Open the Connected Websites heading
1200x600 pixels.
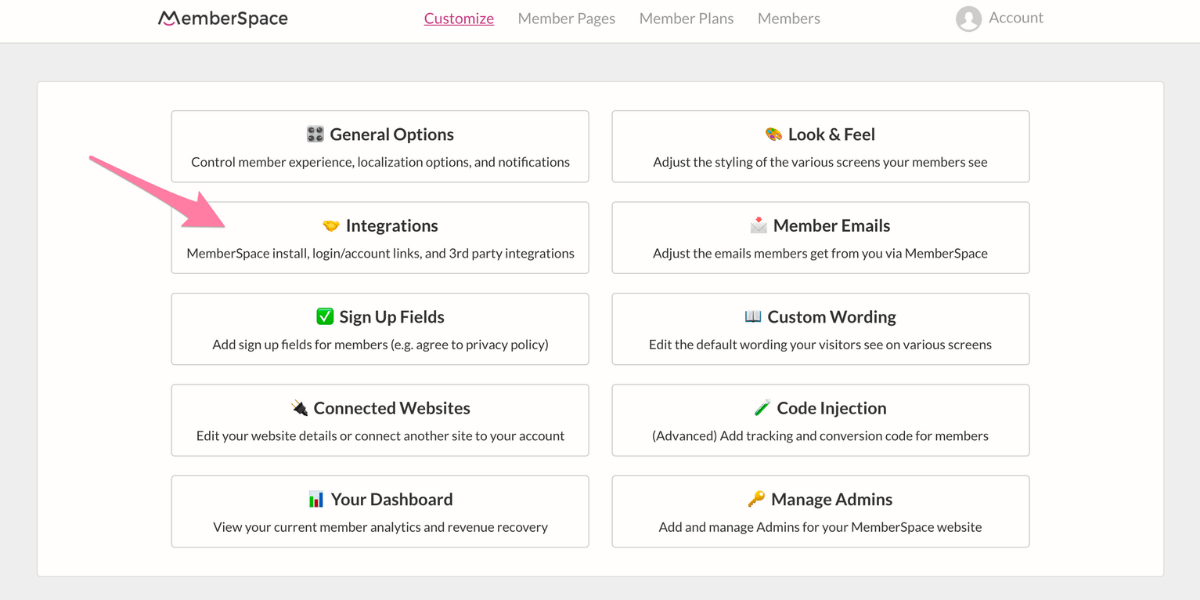pos(392,408)
